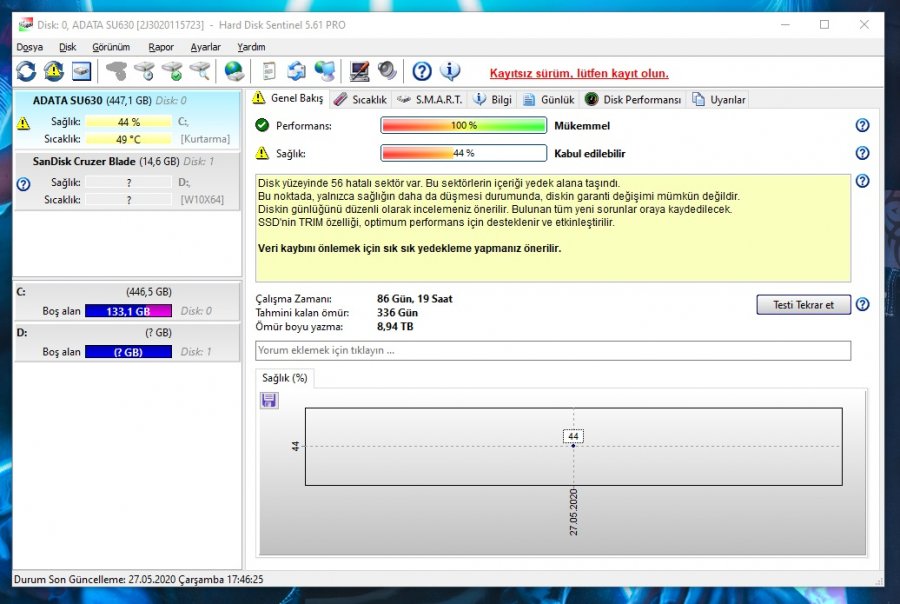Click the Kayıtsız sürüm registration link
Viewport: 900px width, 604px height.
coord(579,73)
